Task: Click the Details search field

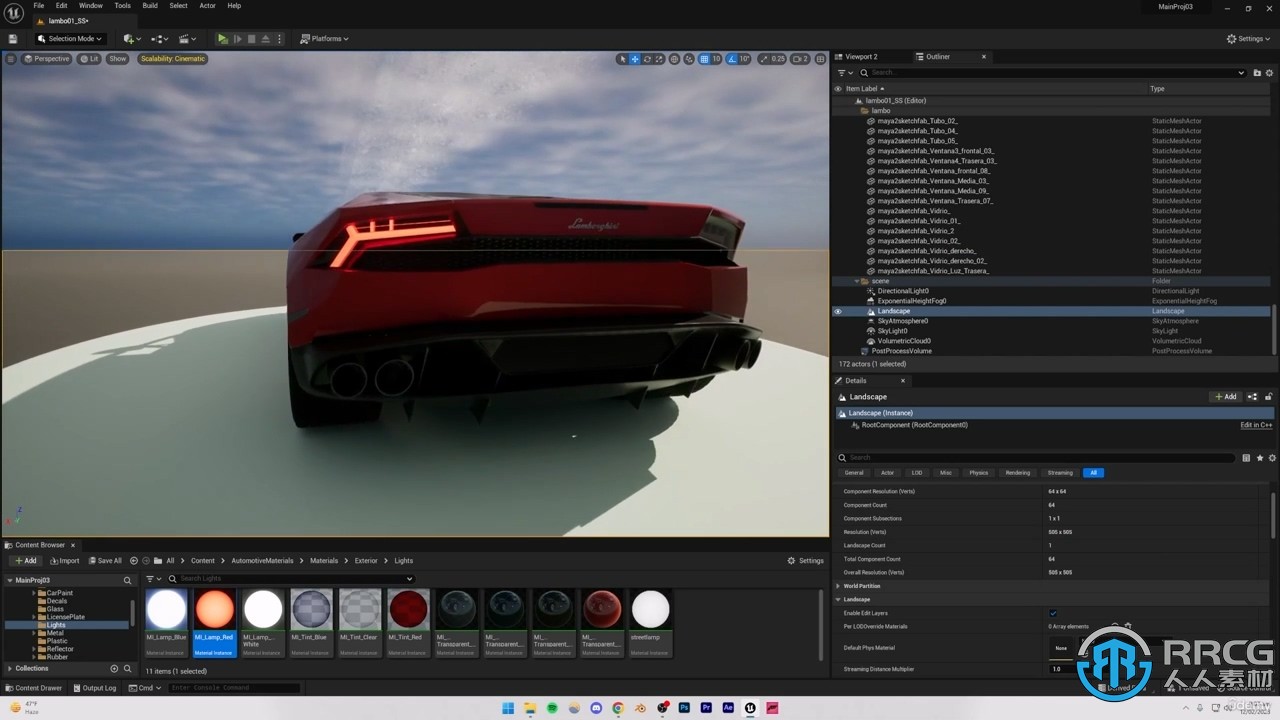Action: click(x=1036, y=458)
